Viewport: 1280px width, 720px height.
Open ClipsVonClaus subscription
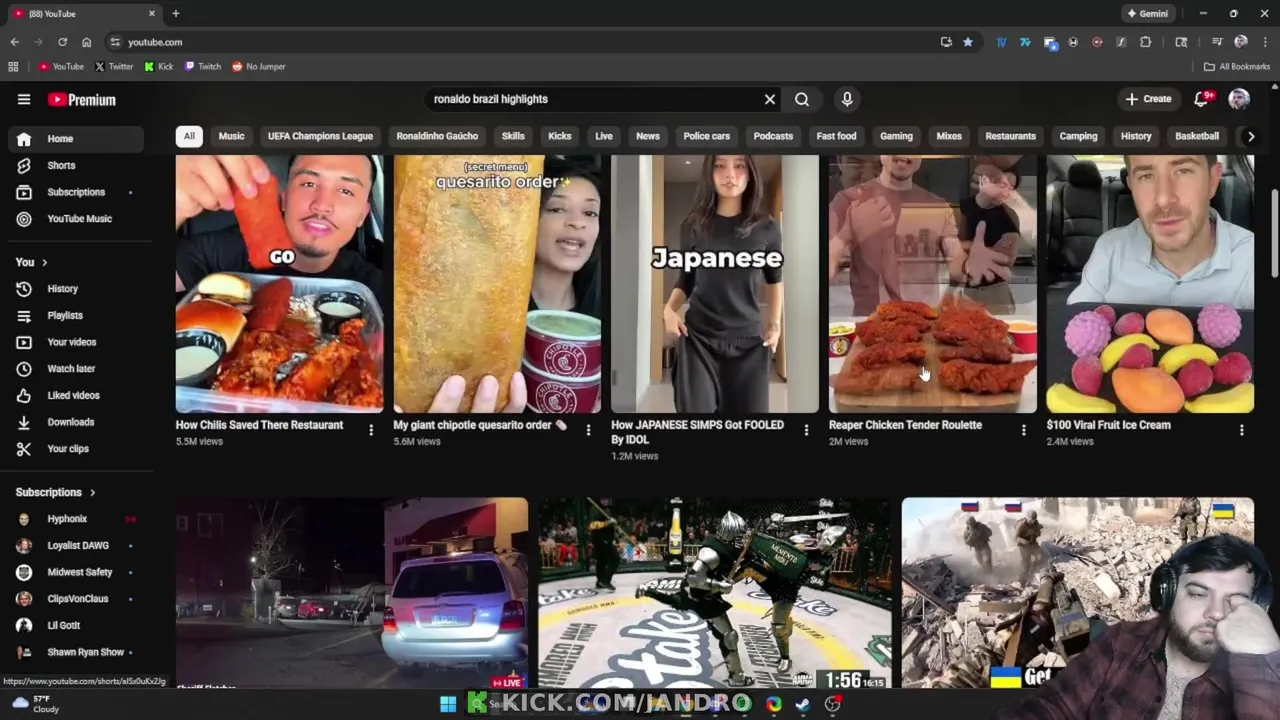pyautogui.click(x=76, y=599)
